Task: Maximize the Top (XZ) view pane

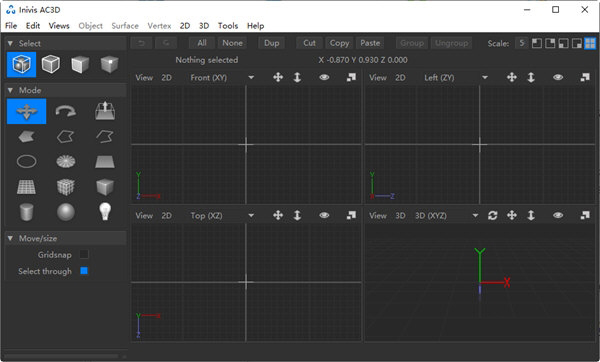Action: [x=351, y=215]
